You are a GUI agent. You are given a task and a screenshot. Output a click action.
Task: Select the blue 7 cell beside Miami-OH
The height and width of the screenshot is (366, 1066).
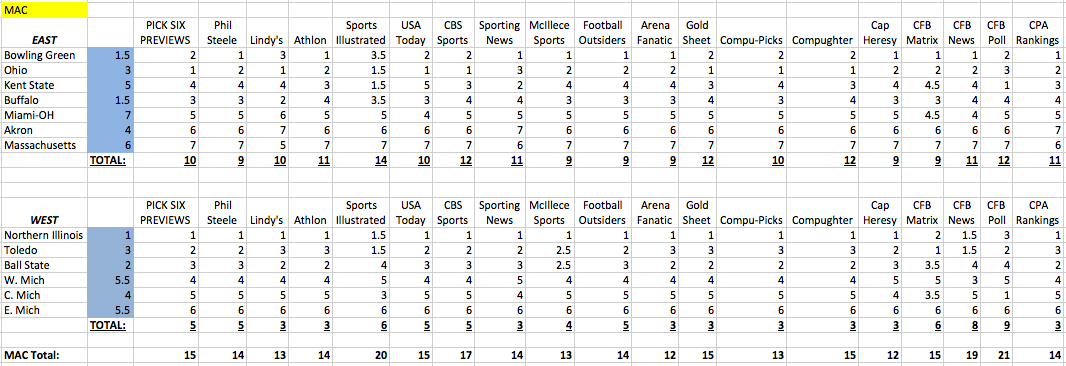click(111, 115)
